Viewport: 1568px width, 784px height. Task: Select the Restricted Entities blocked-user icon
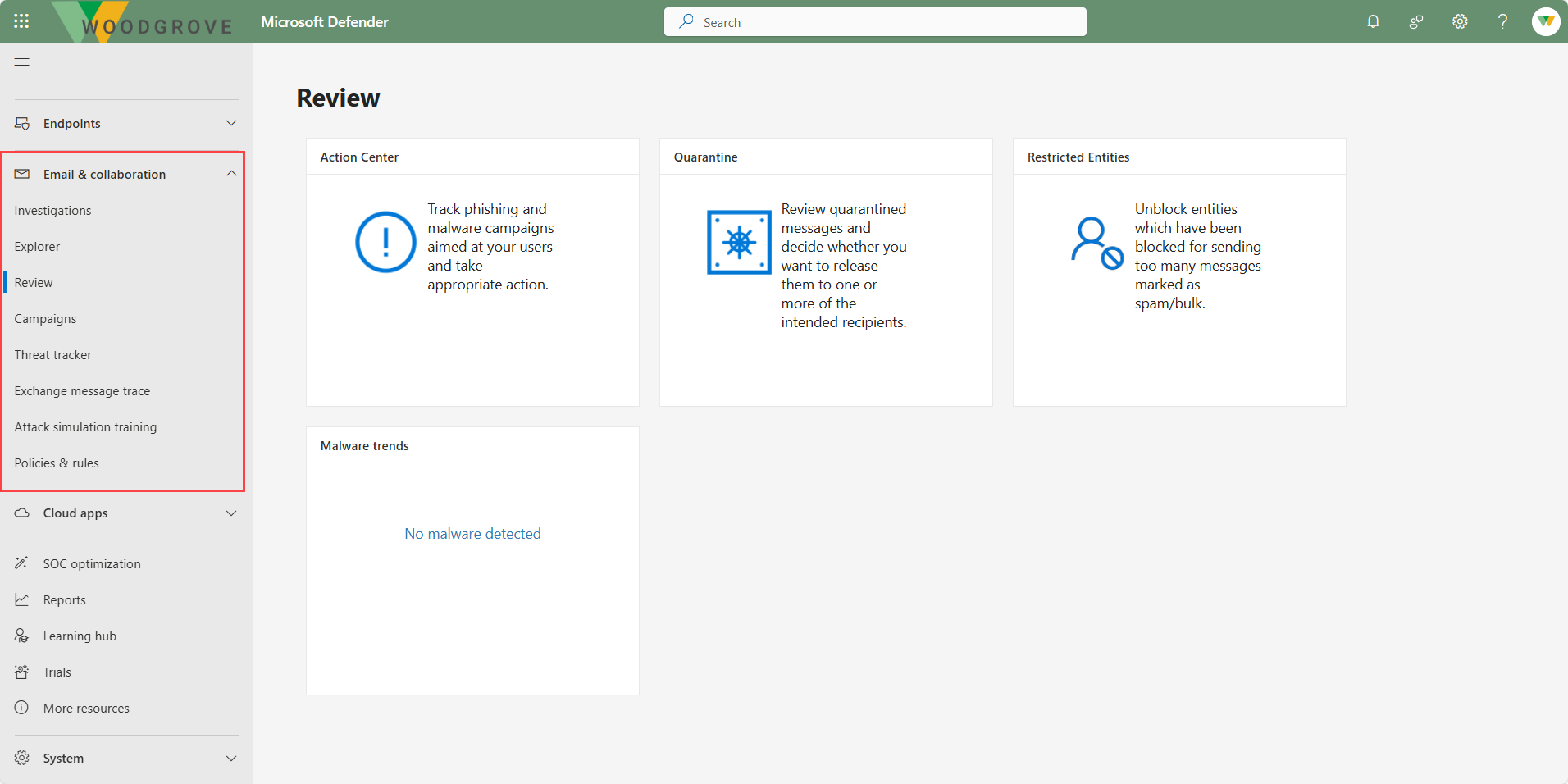[x=1096, y=243]
